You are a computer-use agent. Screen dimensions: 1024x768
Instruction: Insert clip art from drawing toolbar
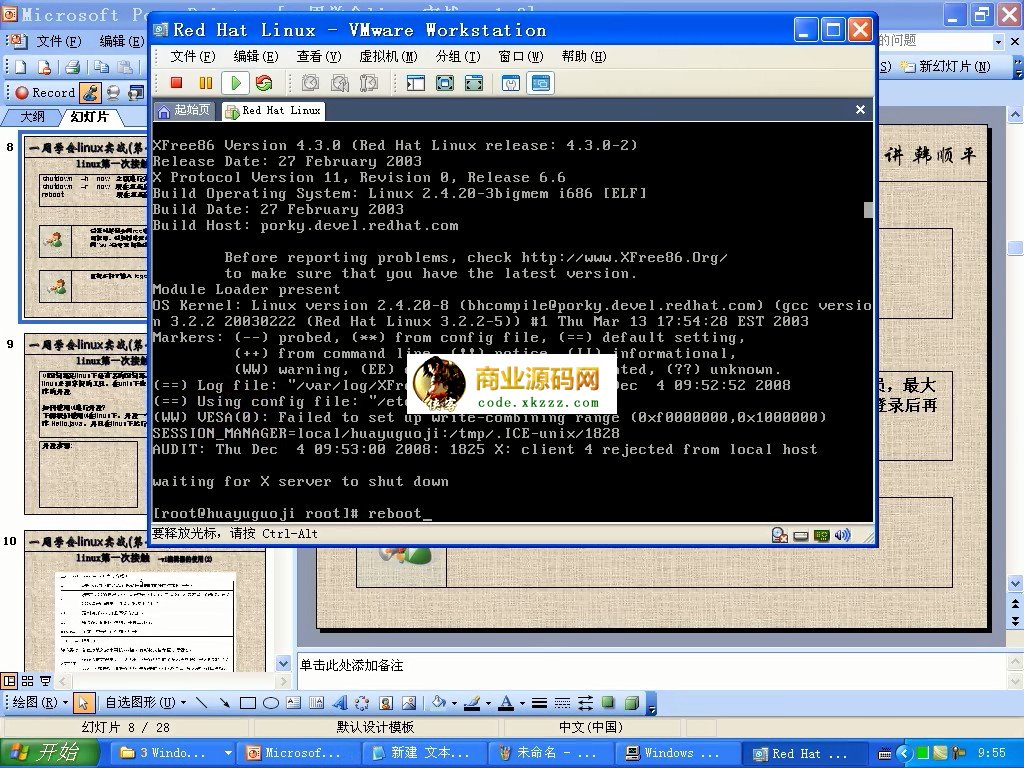click(385, 703)
